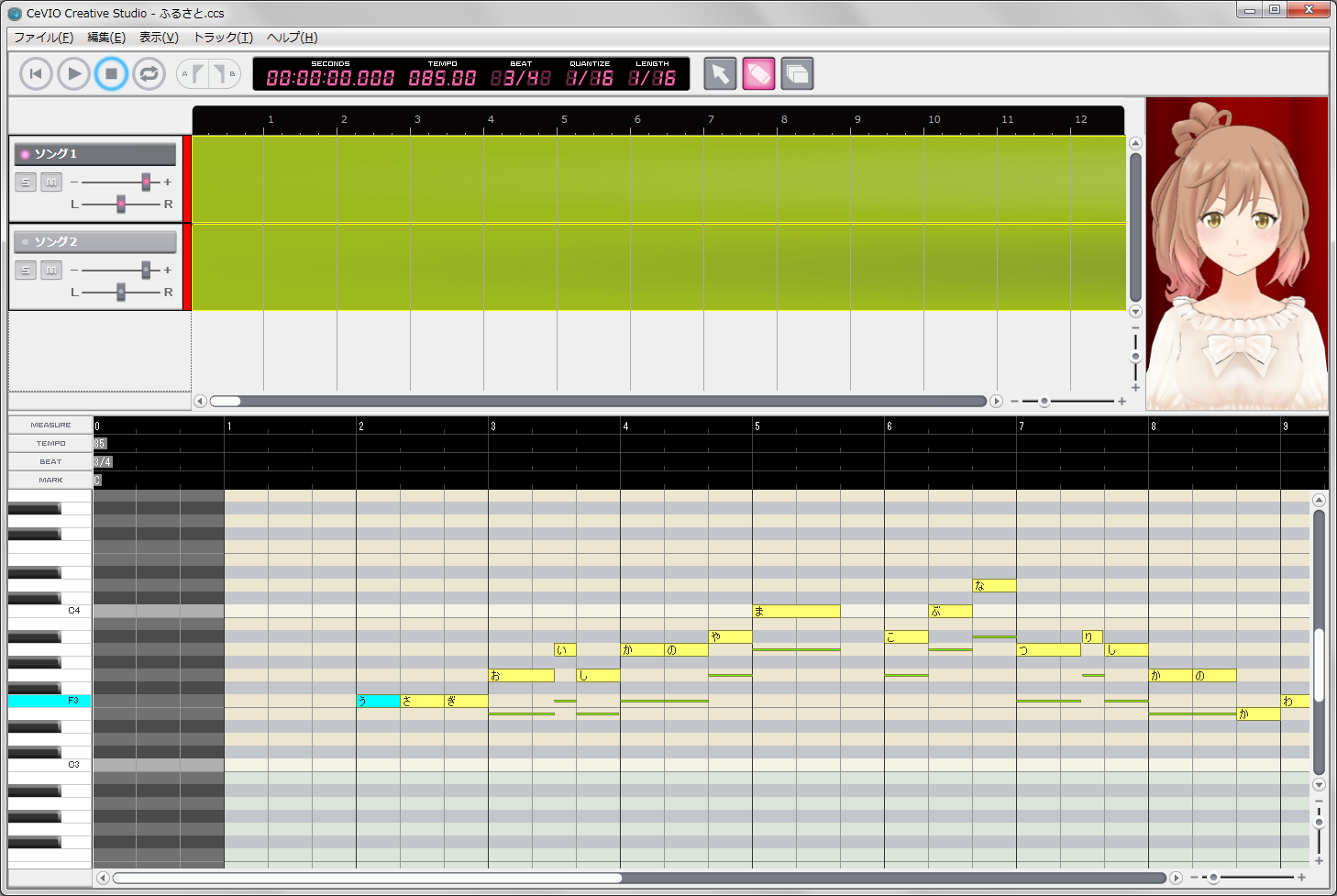Select the note labeled ま
The width and height of the screenshot is (1337, 896).
(796, 611)
